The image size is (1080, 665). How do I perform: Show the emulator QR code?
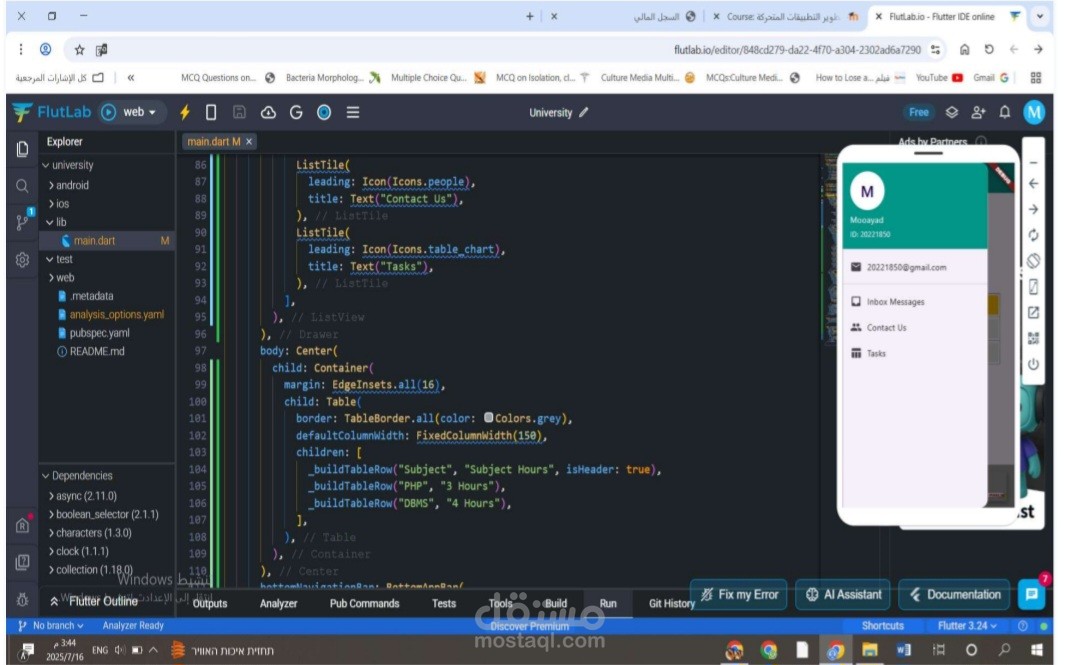pos(1033,338)
